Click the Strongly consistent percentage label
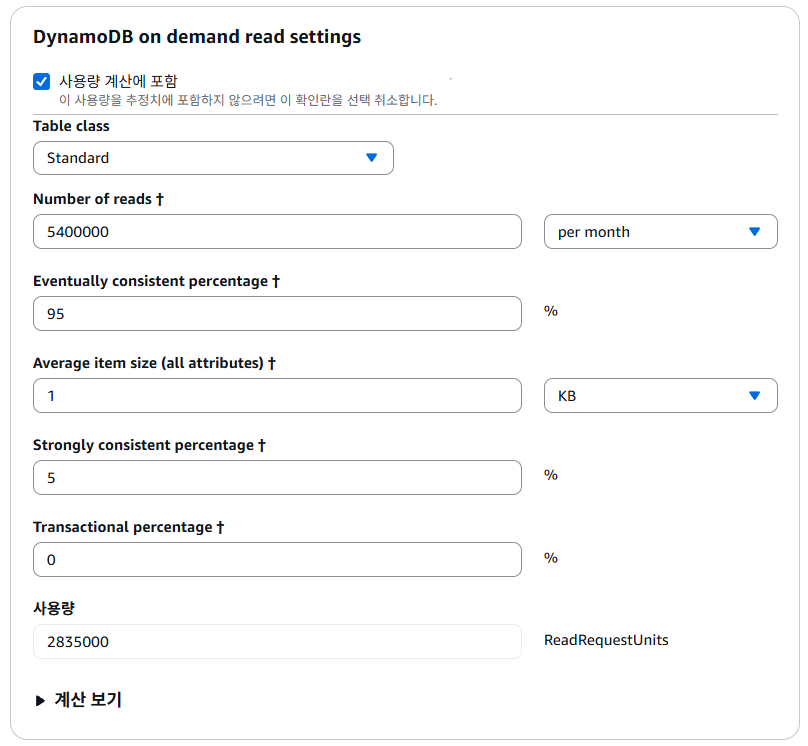 tap(149, 445)
